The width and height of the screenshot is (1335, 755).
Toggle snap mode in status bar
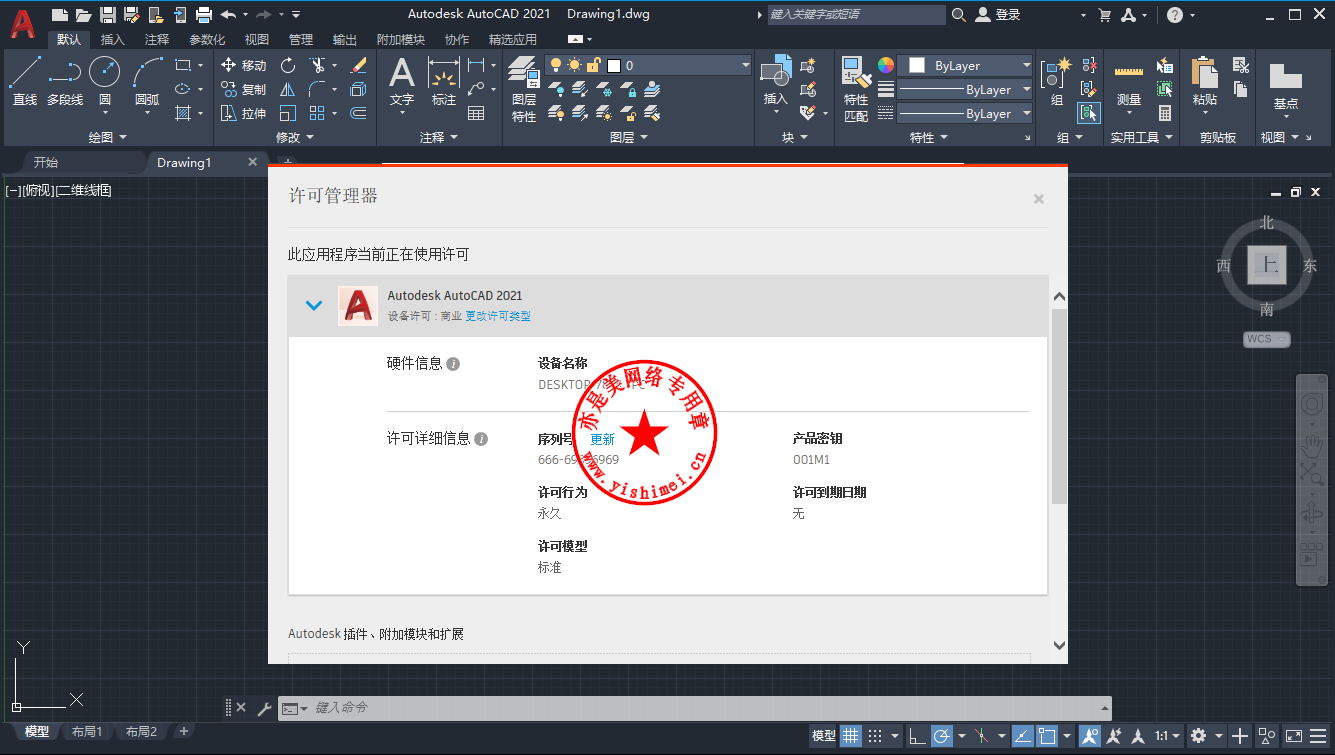coord(875,736)
